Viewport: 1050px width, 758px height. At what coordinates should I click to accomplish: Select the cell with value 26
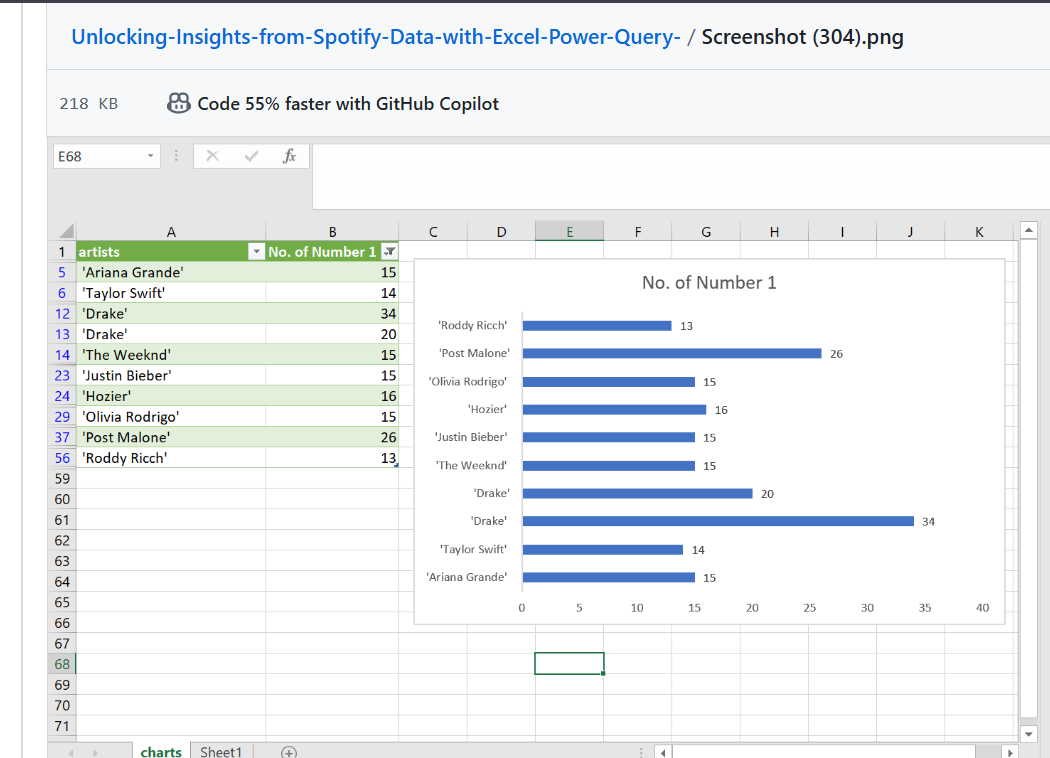(332, 437)
